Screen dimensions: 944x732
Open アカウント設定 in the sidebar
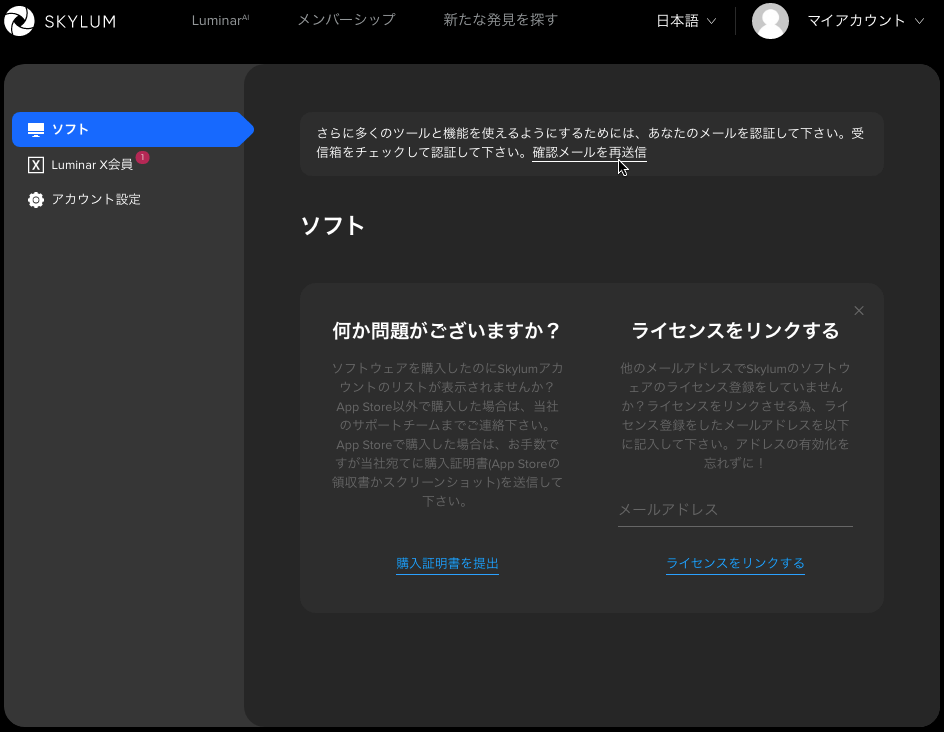pos(84,200)
